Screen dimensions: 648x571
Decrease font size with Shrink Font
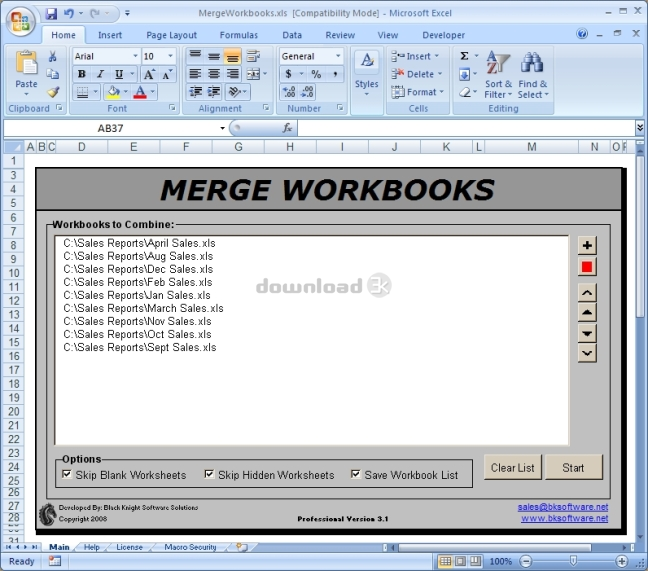pos(167,74)
